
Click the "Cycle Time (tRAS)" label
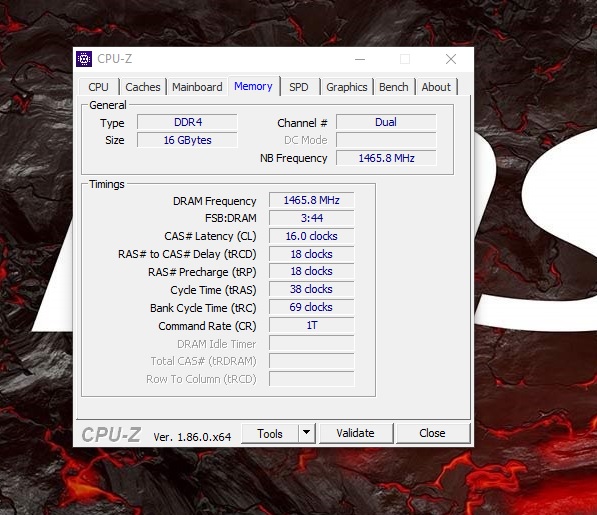point(213,290)
